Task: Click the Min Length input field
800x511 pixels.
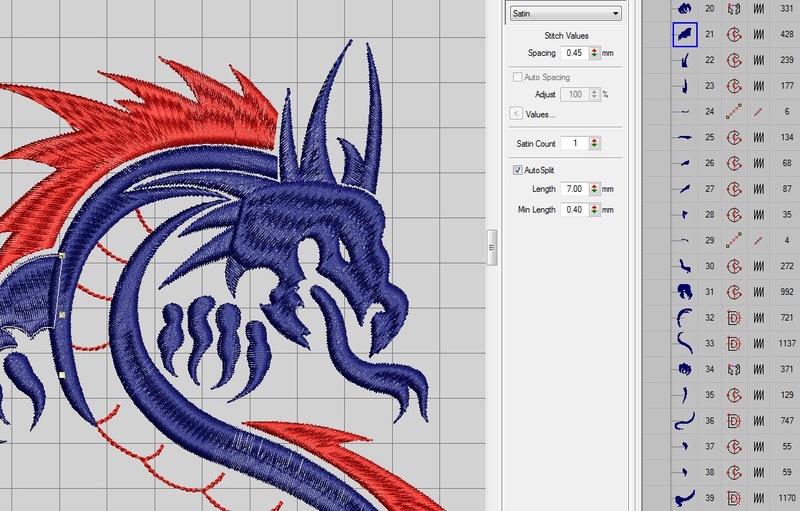Action: pos(574,210)
